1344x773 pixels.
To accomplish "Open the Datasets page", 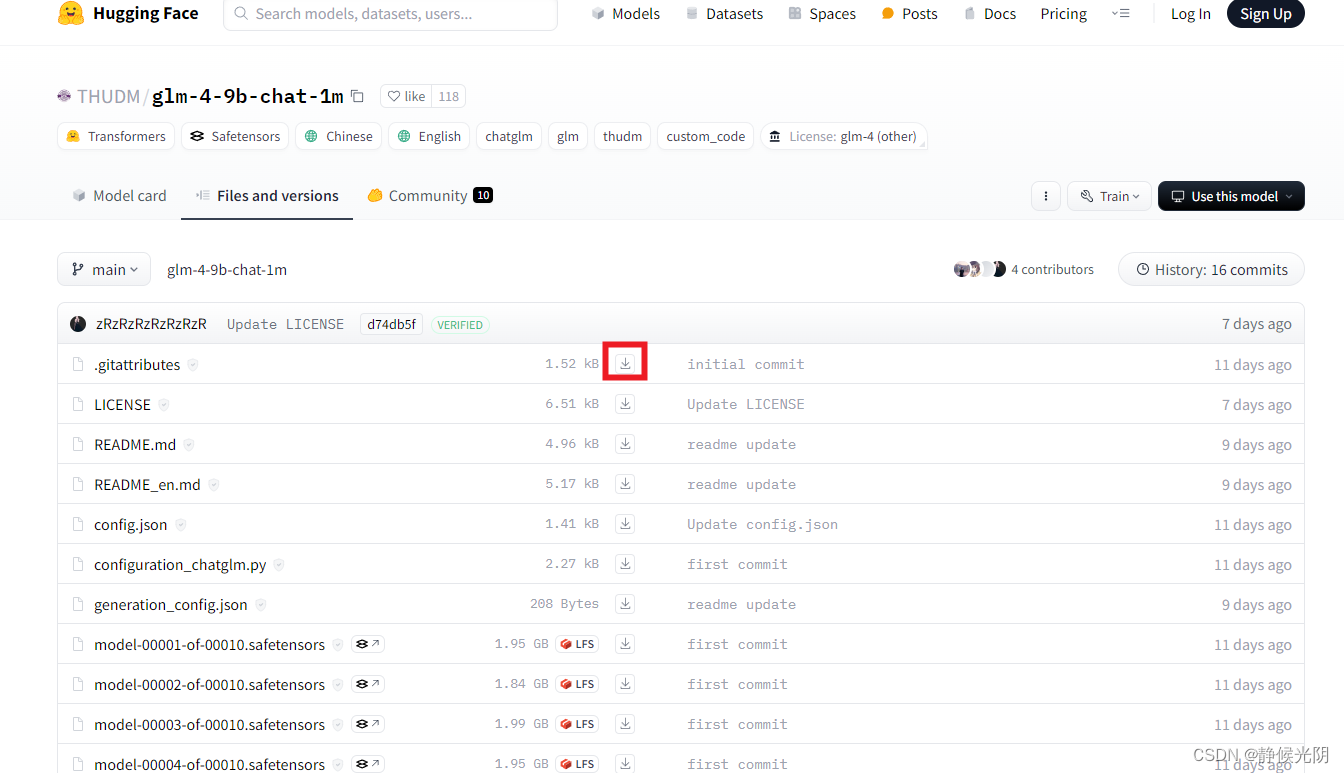I will click(724, 14).
